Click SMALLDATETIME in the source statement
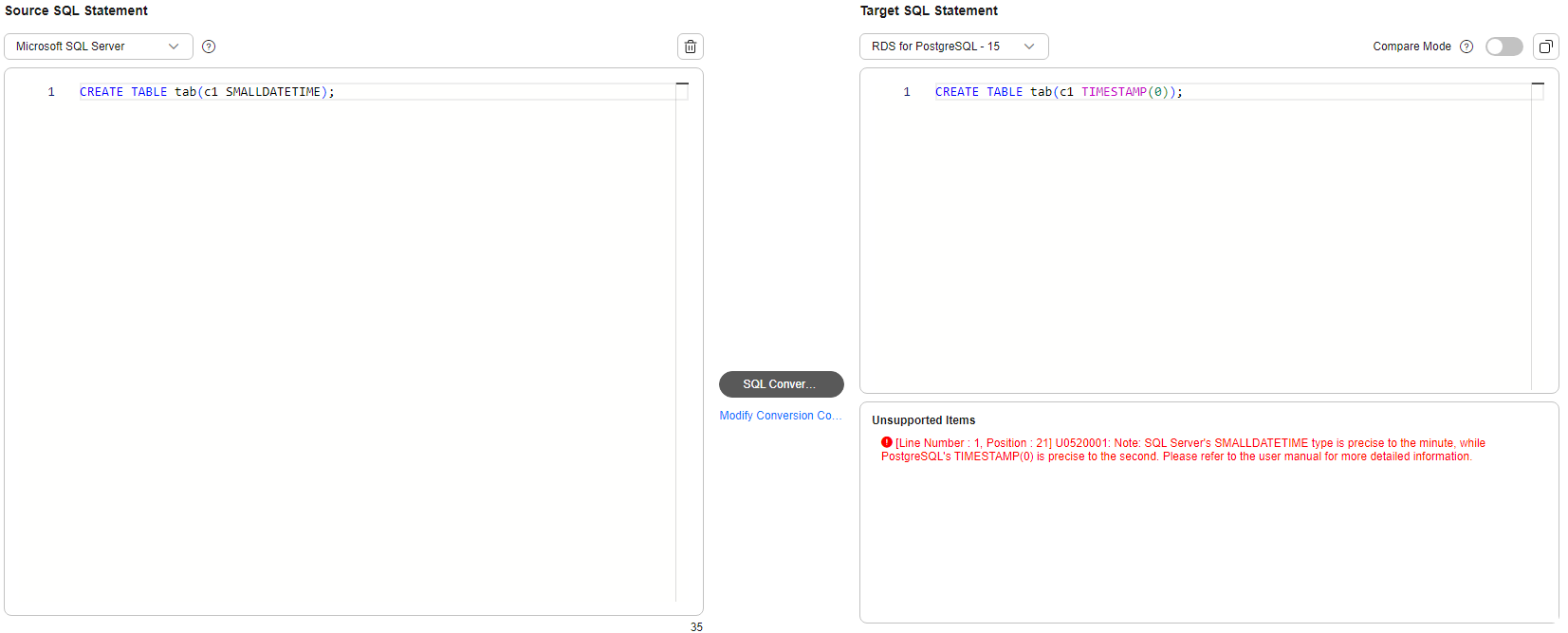This screenshot has width=1568, height=633. (273, 92)
